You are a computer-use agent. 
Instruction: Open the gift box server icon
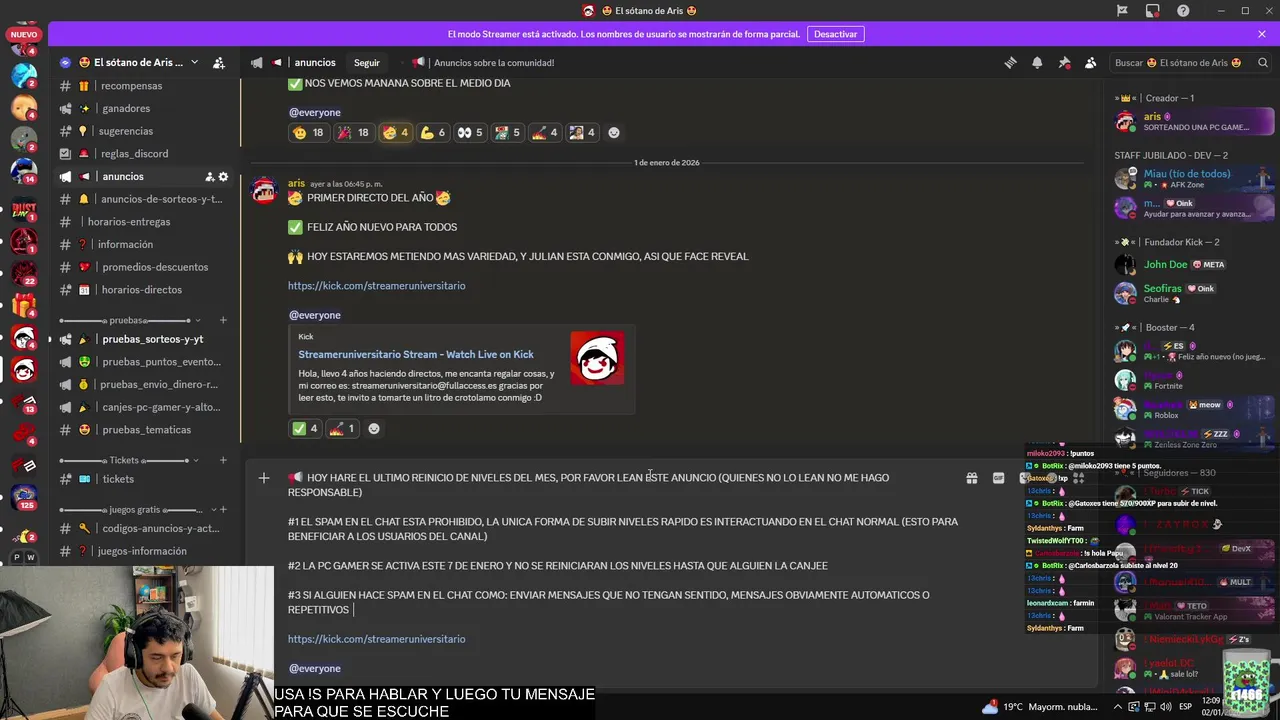pos(24,305)
